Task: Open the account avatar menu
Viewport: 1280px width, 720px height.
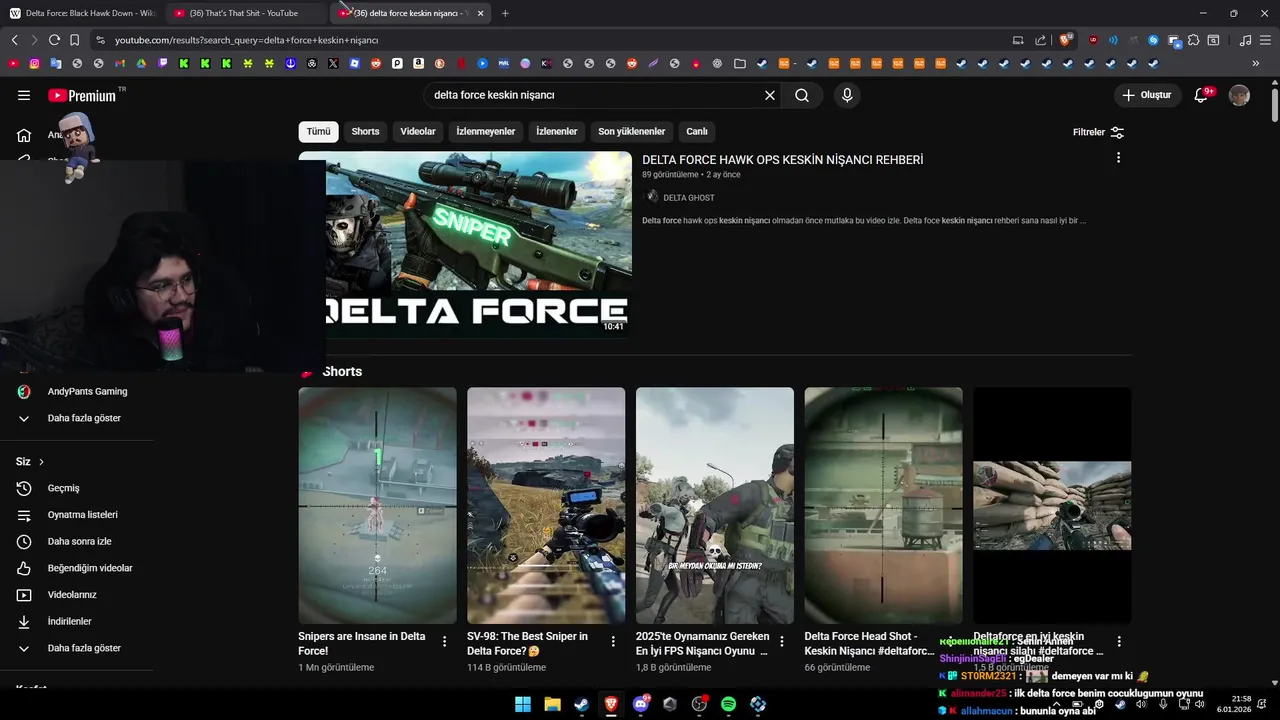Action: [1239, 95]
